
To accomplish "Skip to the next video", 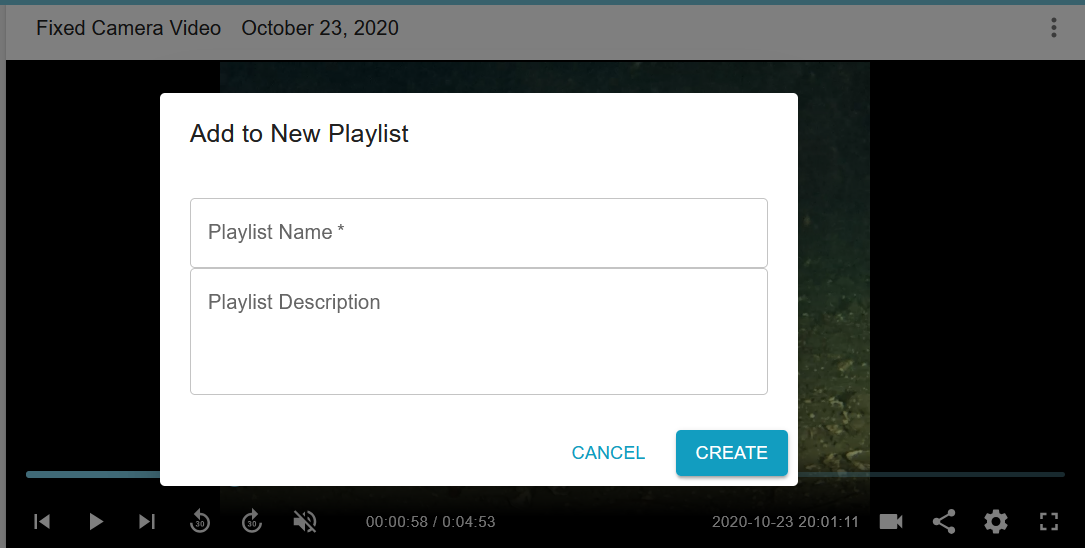I will 147,522.
